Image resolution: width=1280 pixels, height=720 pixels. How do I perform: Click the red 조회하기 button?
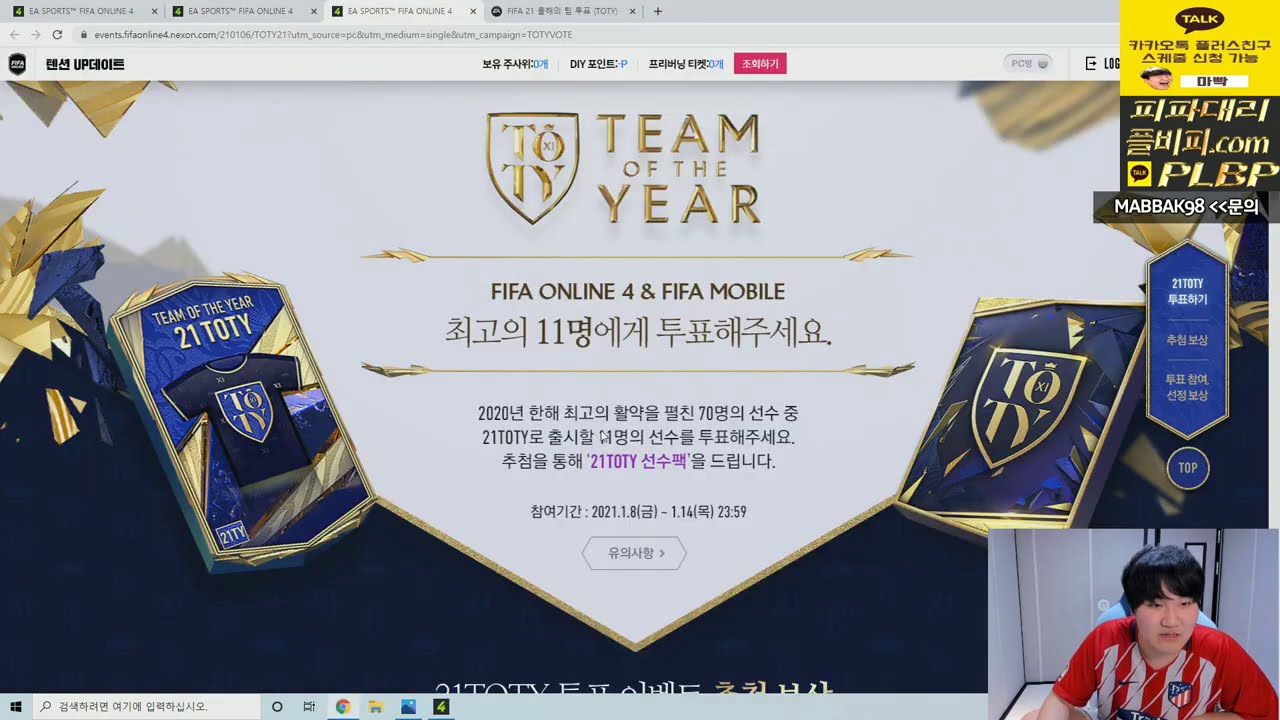pyautogui.click(x=760, y=64)
